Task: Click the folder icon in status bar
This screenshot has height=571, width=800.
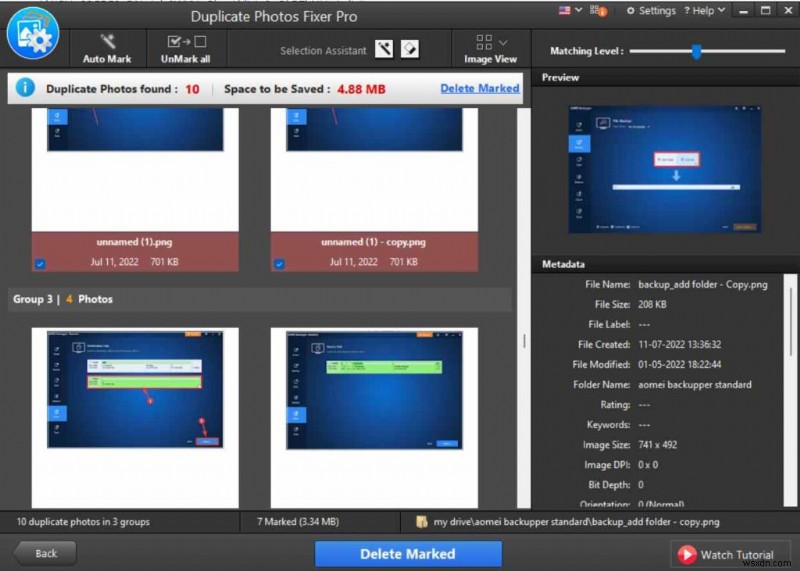Action: pyautogui.click(x=421, y=522)
